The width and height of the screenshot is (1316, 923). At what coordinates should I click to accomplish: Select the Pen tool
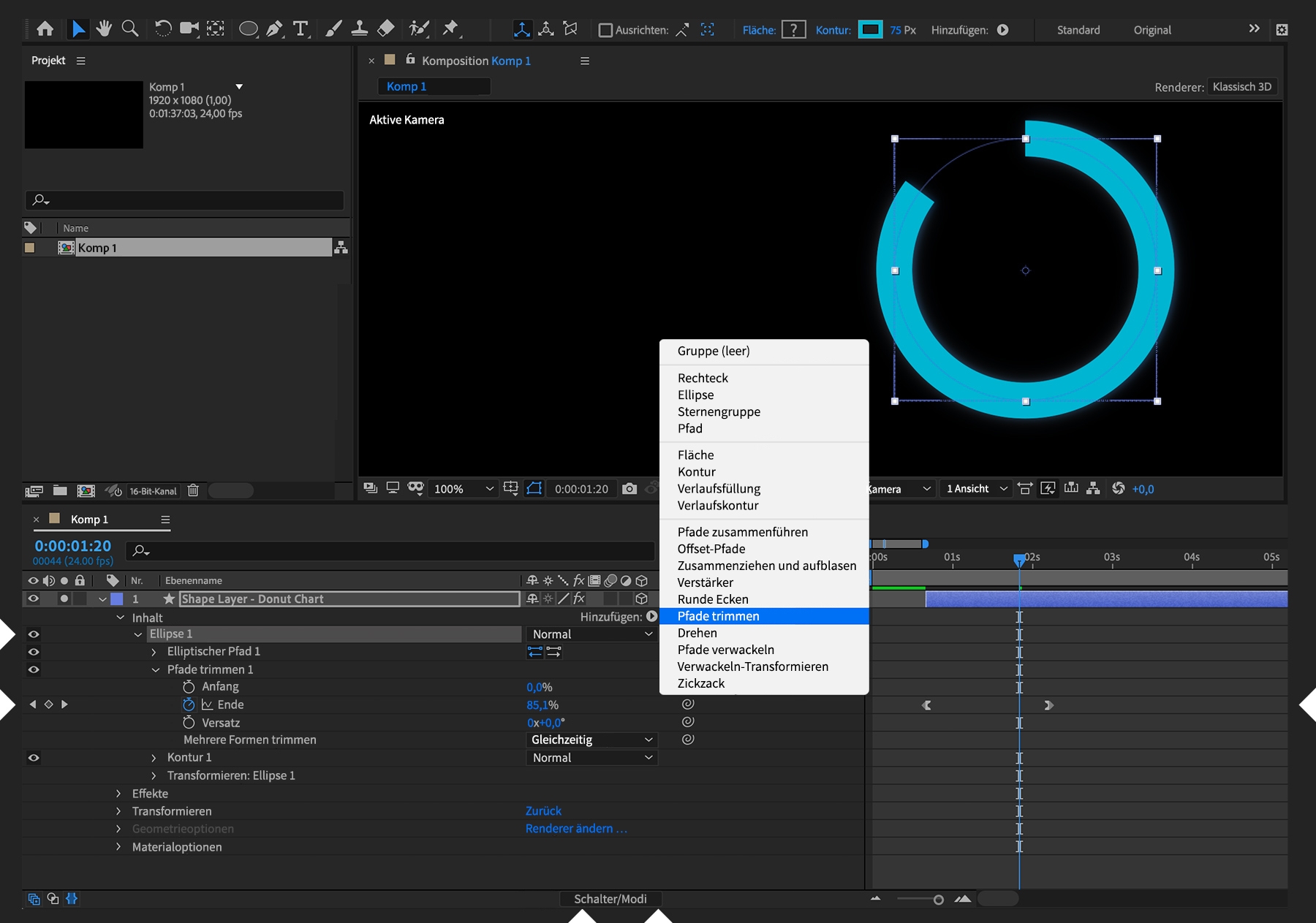click(x=274, y=29)
